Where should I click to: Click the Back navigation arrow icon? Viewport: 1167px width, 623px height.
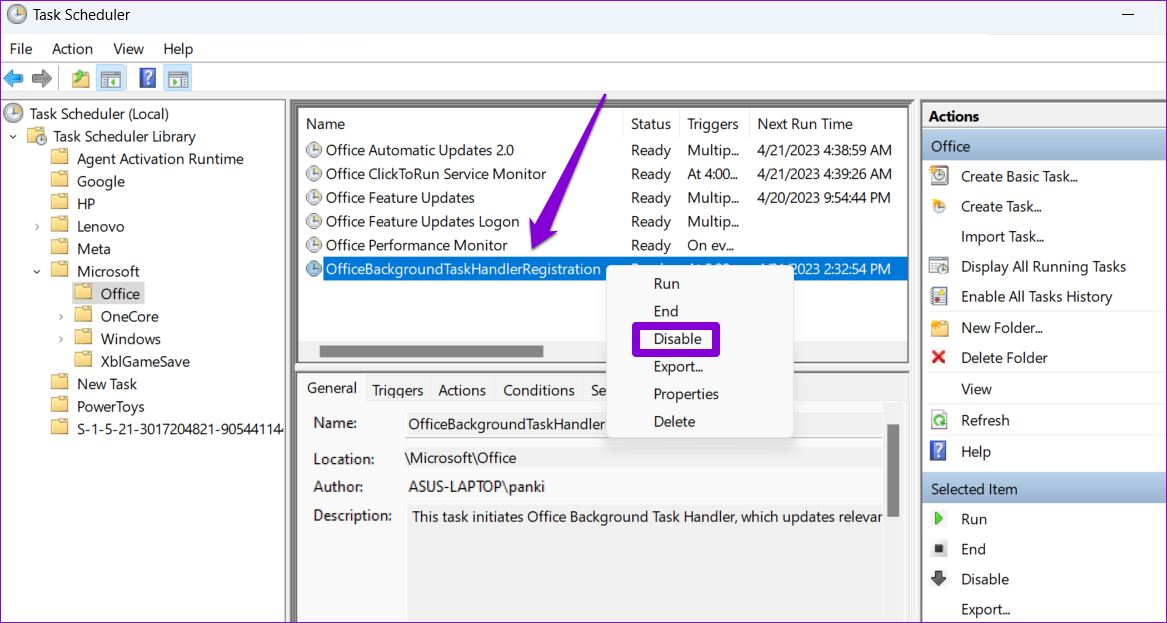[14, 77]
